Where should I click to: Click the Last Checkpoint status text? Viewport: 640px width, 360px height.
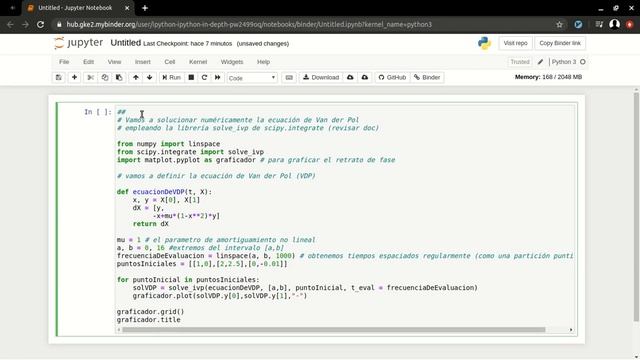188,44
